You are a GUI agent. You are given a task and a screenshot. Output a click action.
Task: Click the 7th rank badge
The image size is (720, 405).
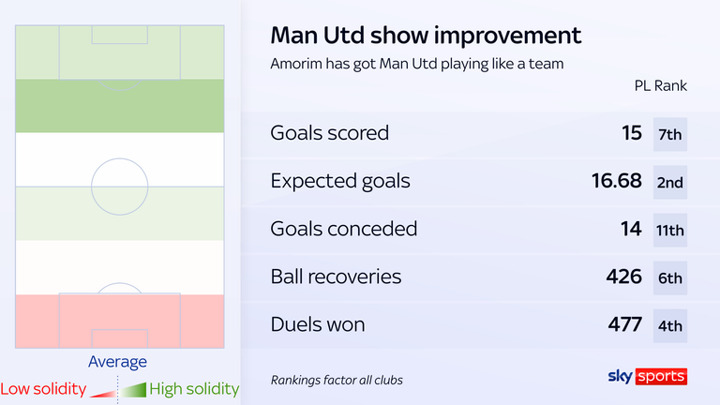(x=670, y=133)
